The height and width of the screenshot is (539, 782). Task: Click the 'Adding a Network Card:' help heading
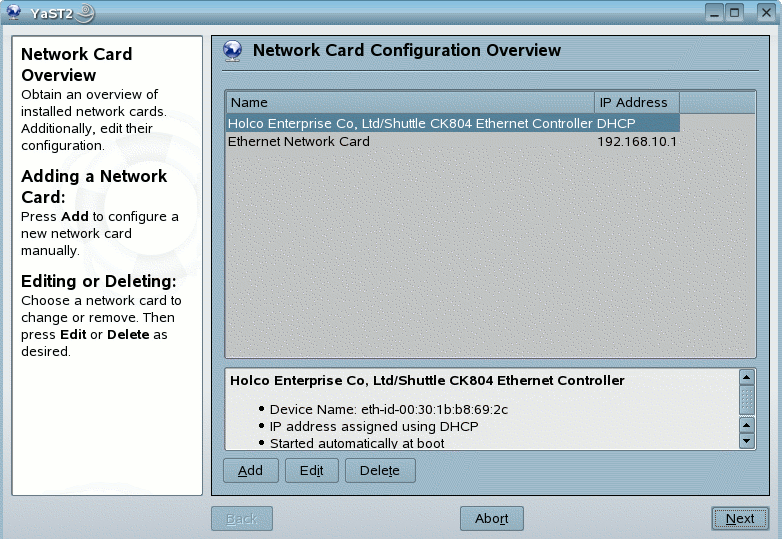click(94, 186)
